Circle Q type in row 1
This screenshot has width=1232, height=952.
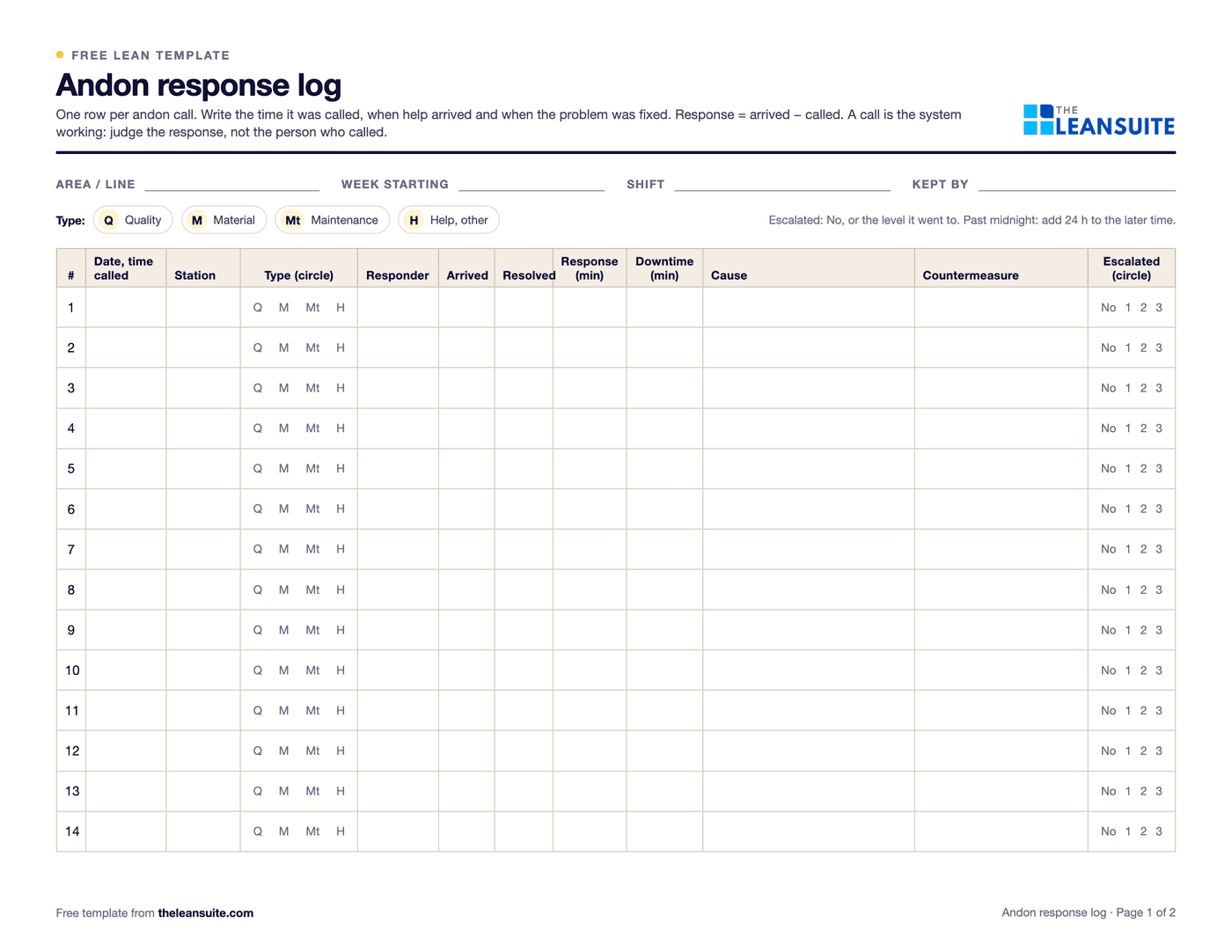point(258,308)
